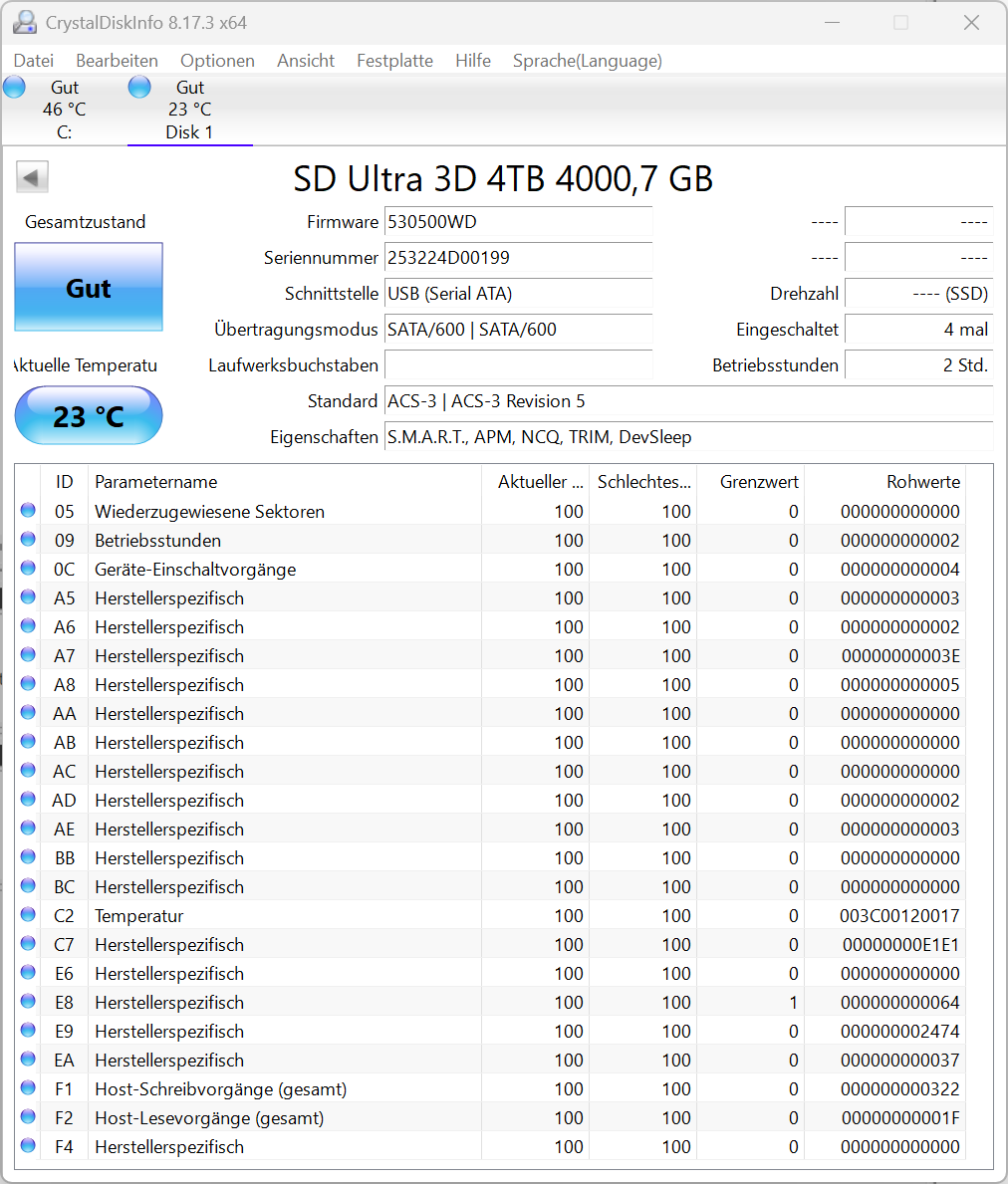Click the Schnittstelle field USB (Serial ATA)

point(518,294)
